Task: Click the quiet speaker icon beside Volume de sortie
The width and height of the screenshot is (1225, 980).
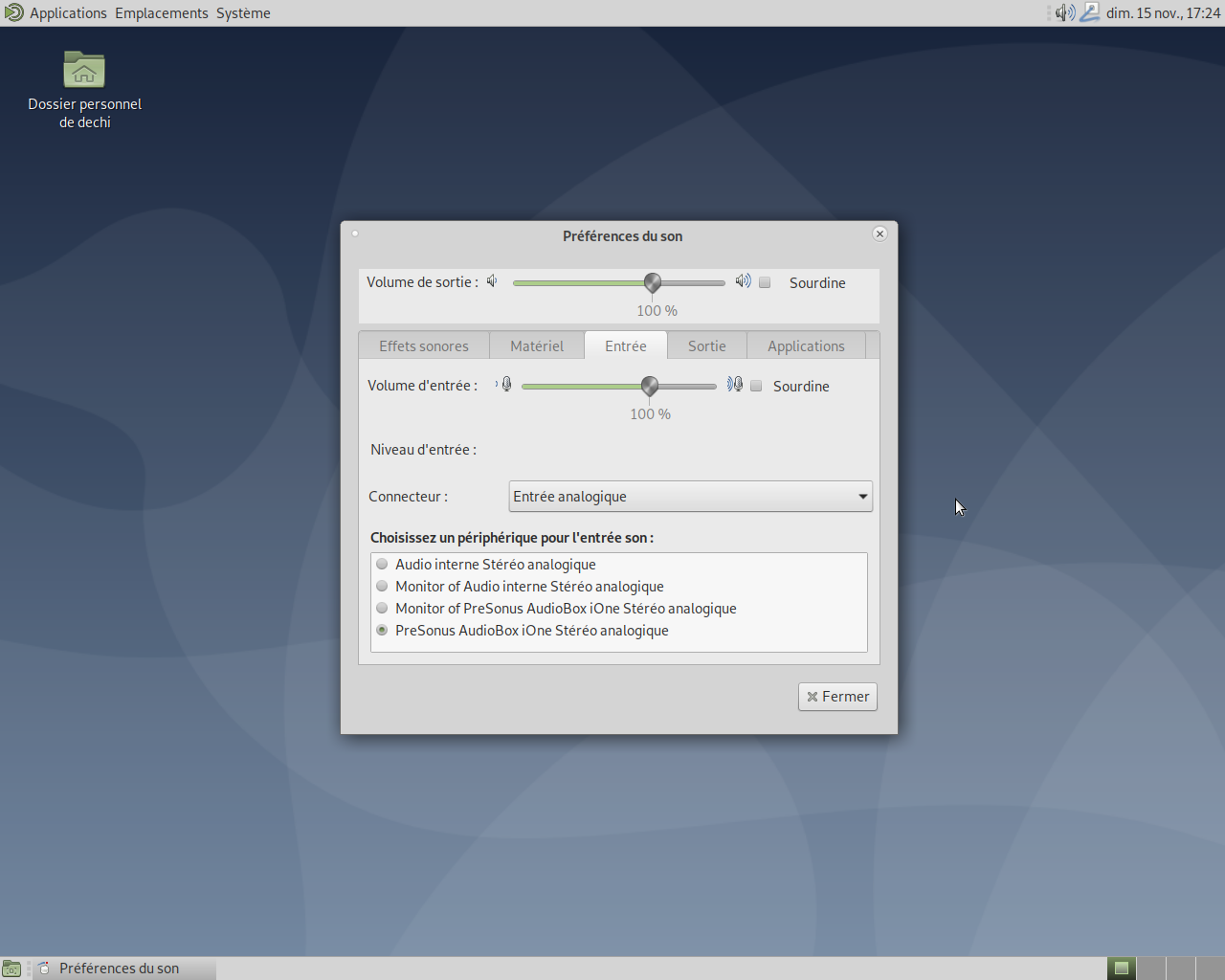Action: click(492, 281)
